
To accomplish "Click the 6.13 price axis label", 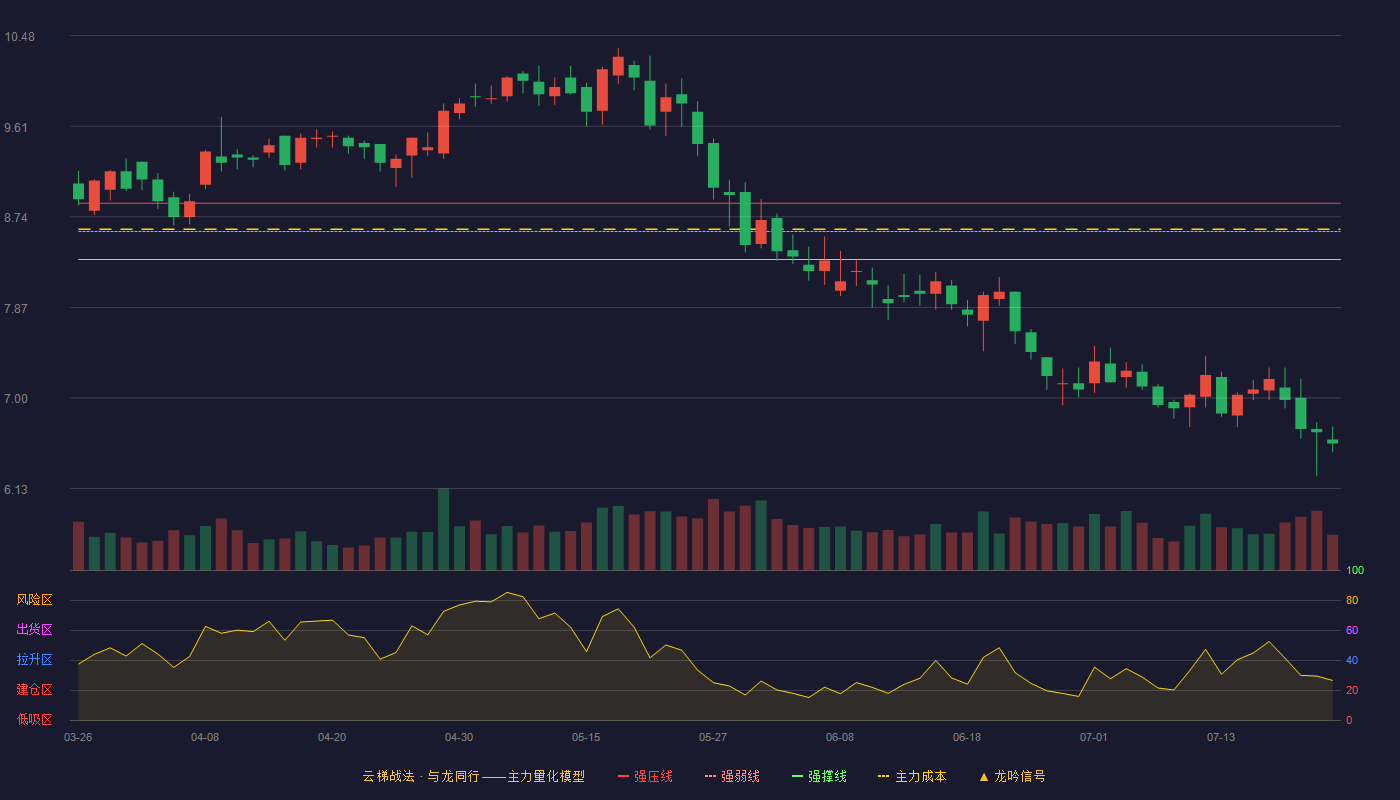I will (17, 490).
